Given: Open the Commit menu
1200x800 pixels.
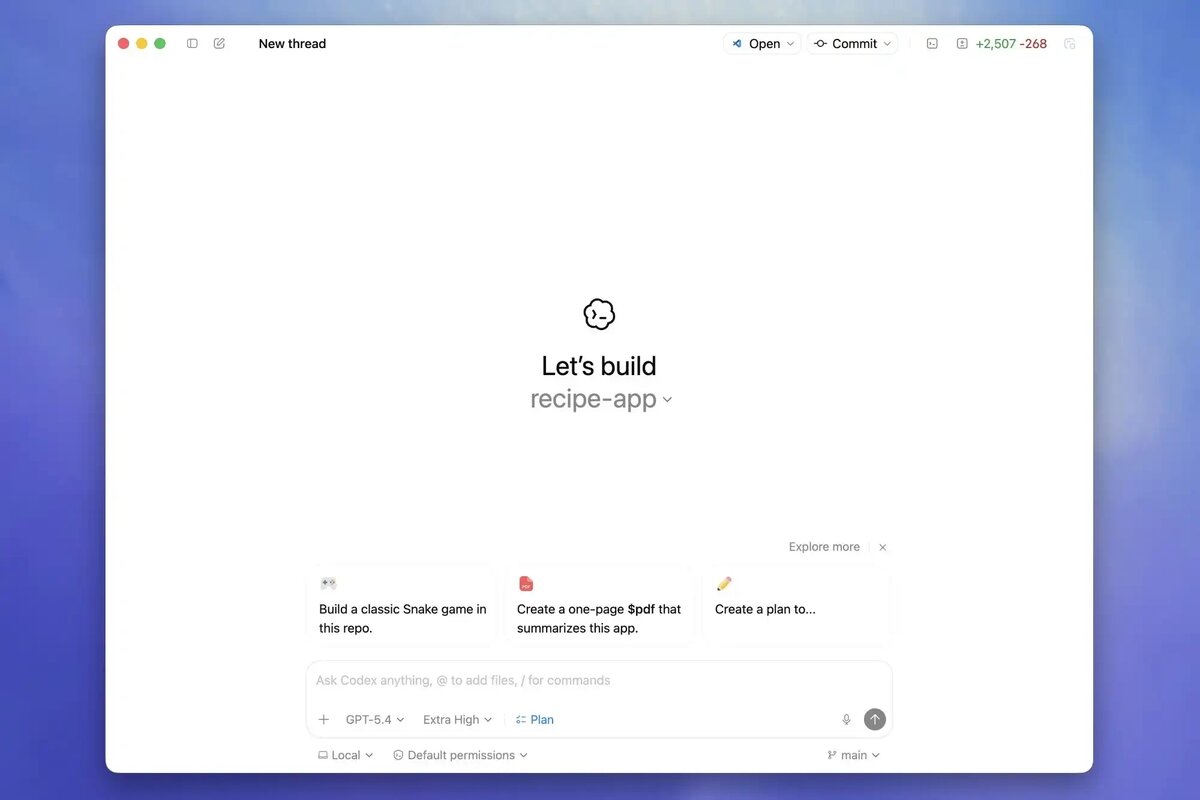Looking at the screenshot, I should 852,43.
